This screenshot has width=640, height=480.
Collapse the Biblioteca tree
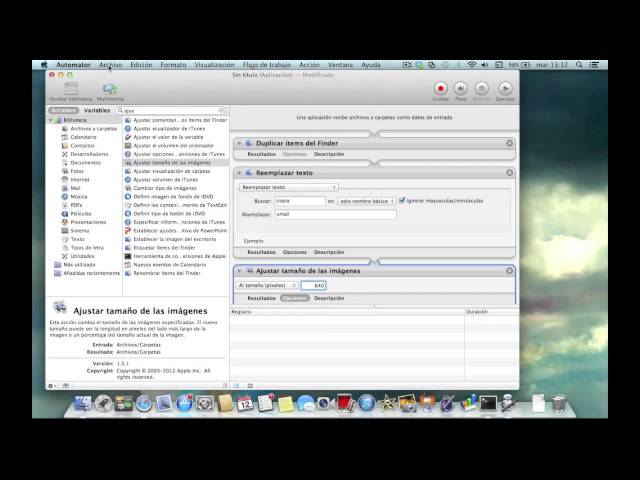pyautogui.click(x=51, y=120)
